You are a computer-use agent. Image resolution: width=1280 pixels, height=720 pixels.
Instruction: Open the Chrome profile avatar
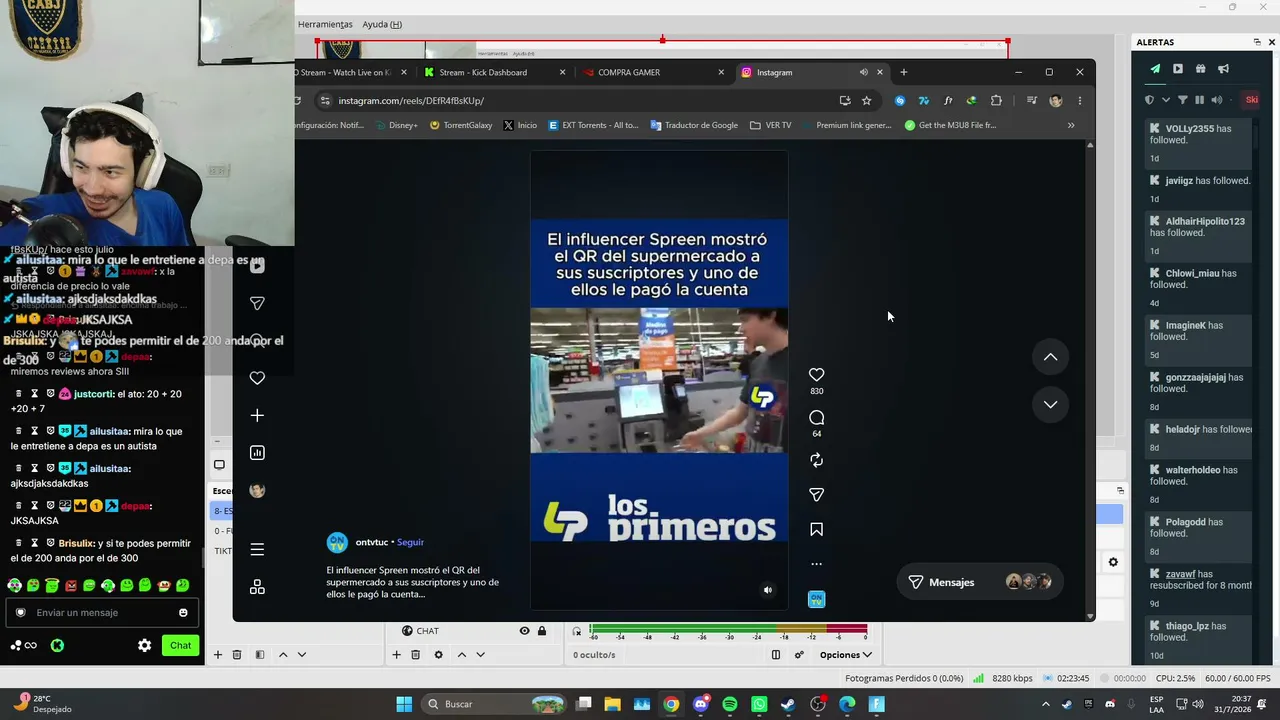point(1055,100)
